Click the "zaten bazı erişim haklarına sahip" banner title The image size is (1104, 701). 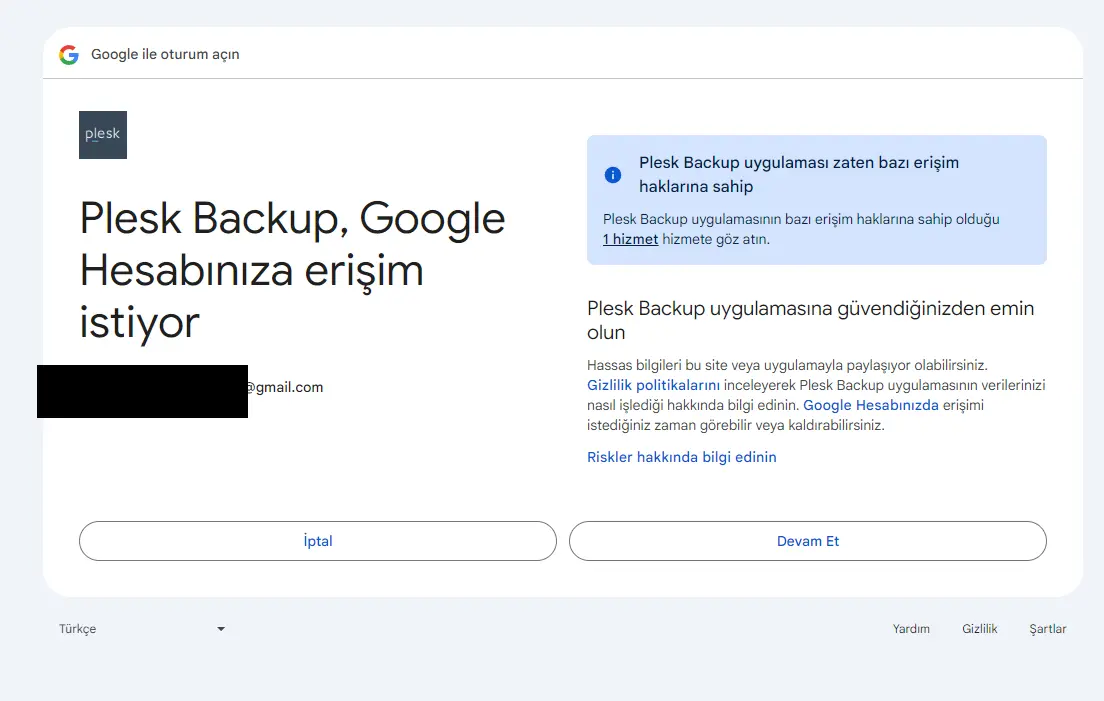click(x=798, y=174)
